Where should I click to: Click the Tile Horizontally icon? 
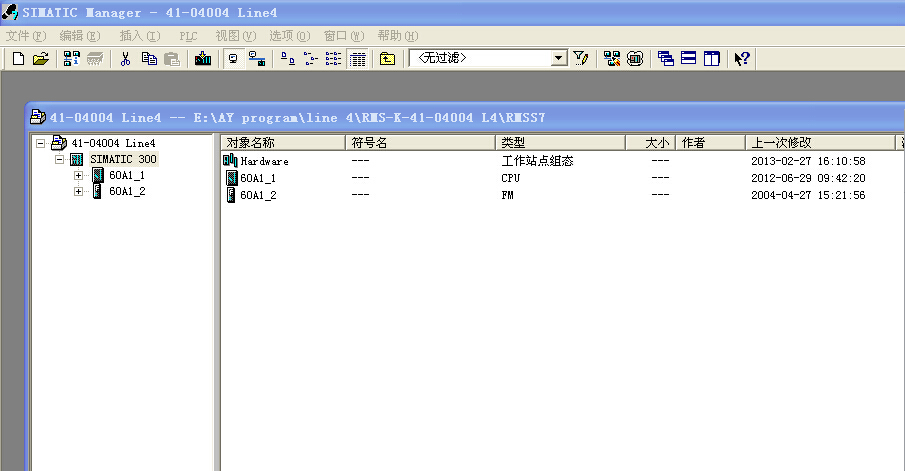(x=689, y=58)
